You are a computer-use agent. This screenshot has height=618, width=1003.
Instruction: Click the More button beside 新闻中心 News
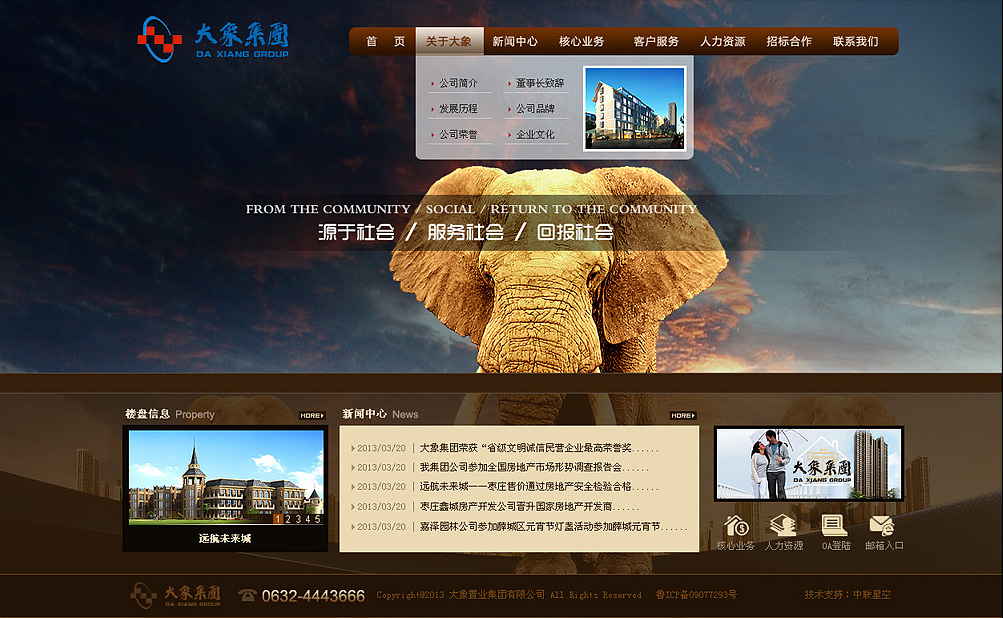[683, 415]
